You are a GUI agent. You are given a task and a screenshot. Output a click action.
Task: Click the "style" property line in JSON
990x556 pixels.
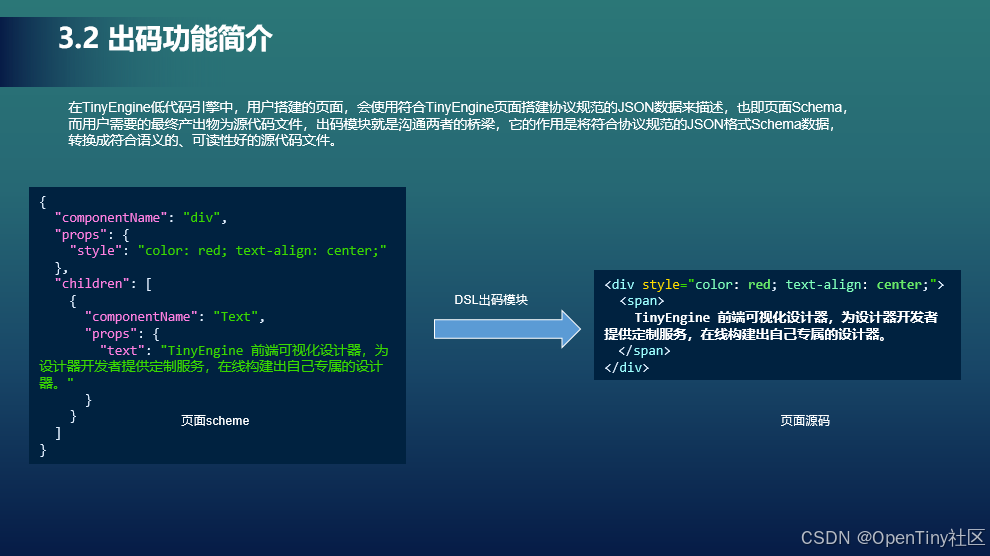tap(228, 251)
